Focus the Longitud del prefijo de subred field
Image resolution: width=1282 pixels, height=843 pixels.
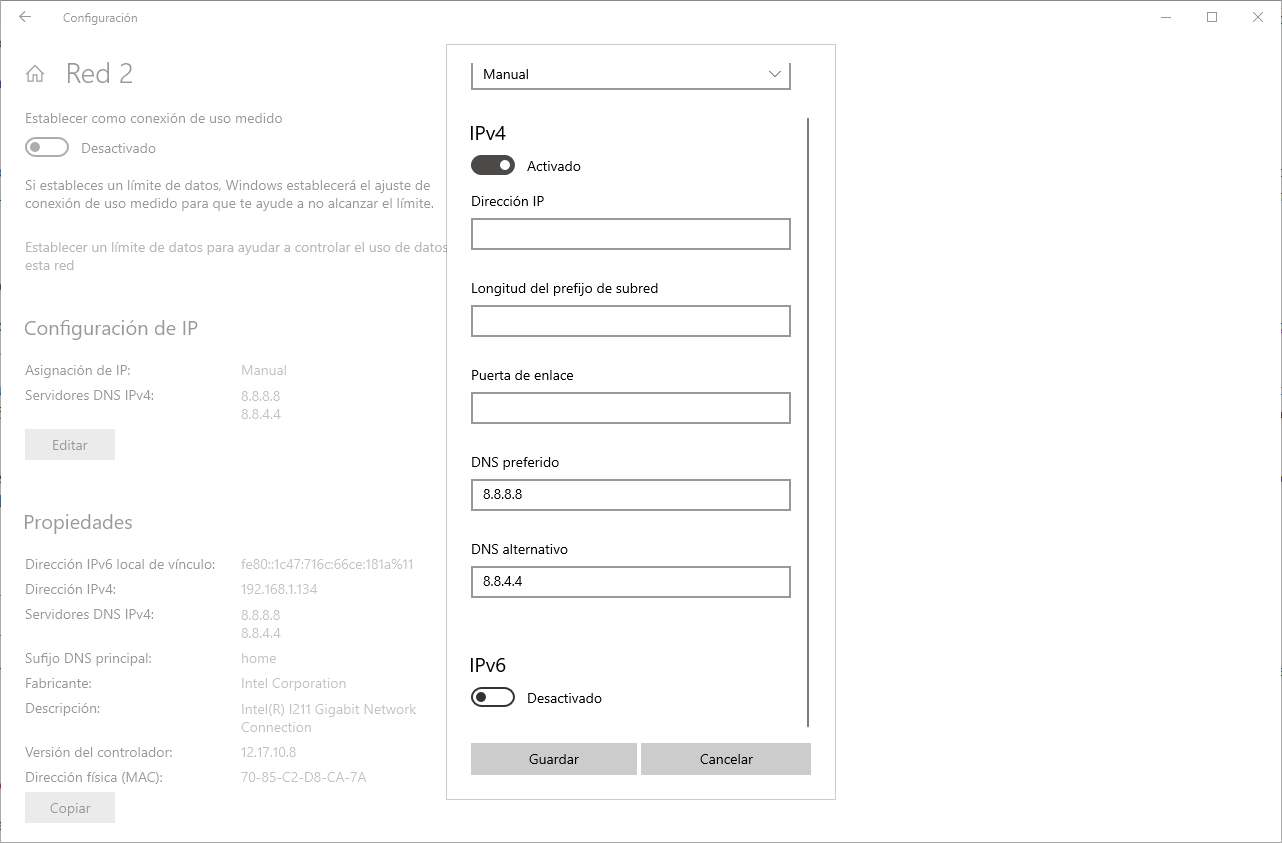[630, 321]
